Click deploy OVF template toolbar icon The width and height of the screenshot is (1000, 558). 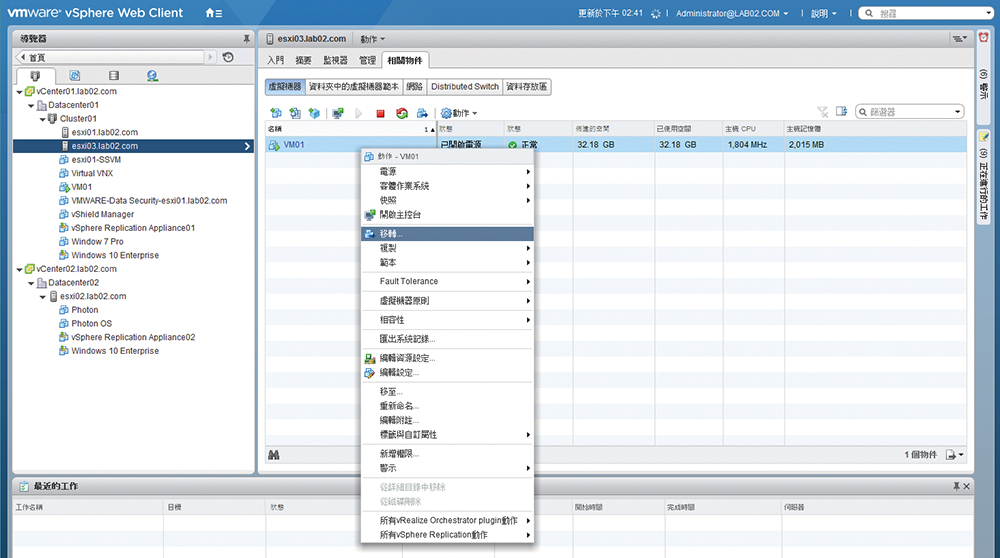pyautogui.click(x=314, y=113)
